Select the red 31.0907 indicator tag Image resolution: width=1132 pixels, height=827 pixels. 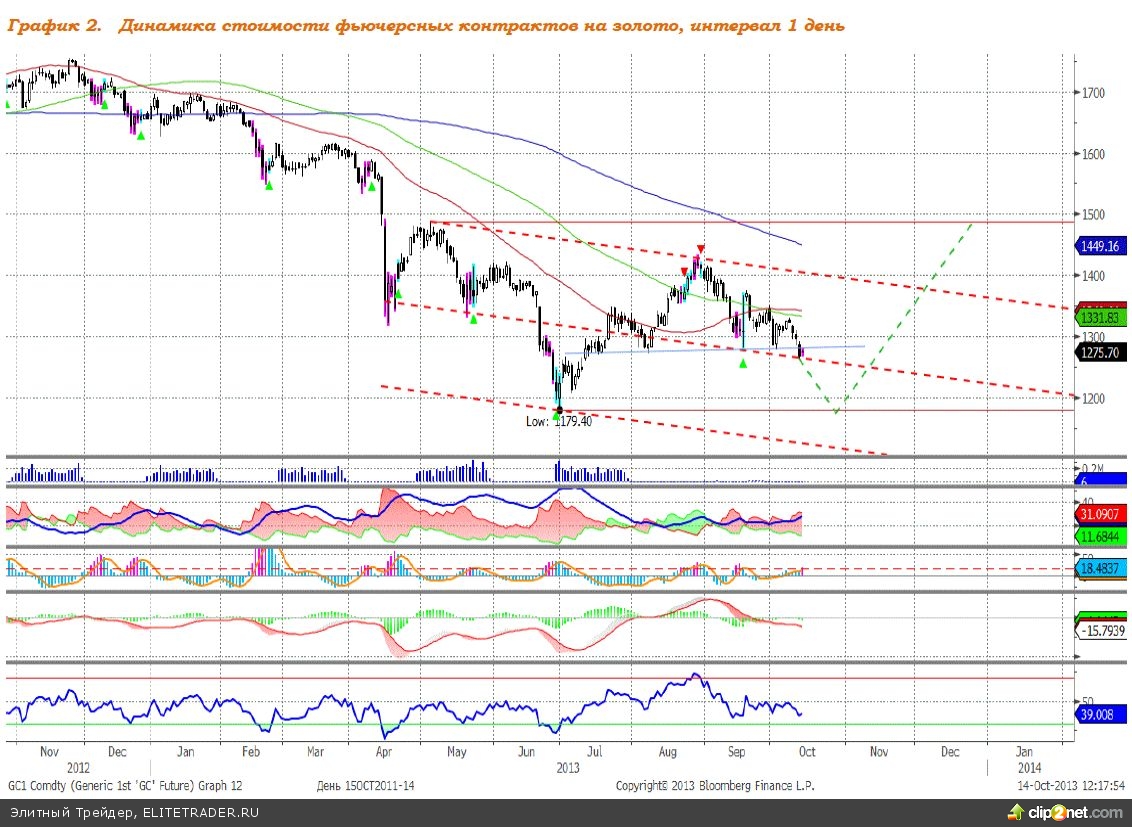click(x=1100, y=514)
